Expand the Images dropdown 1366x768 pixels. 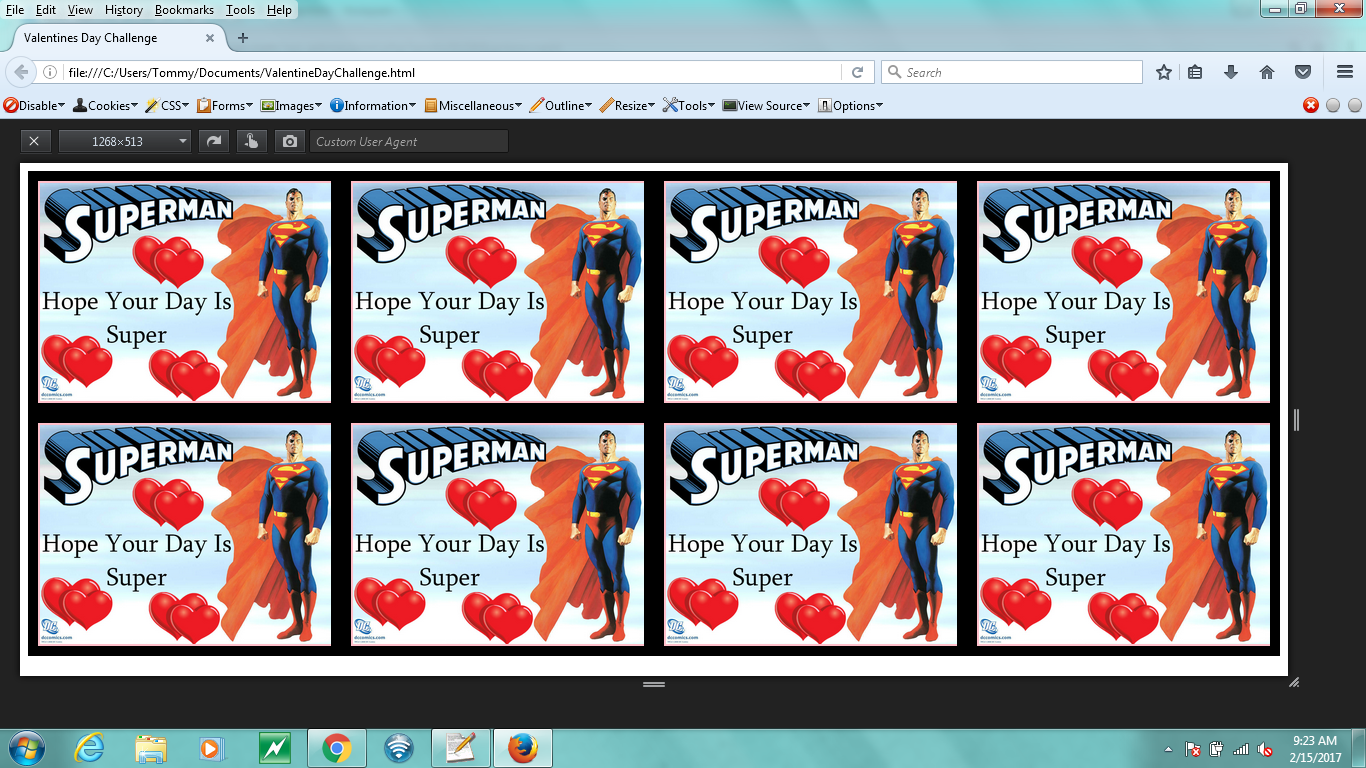click(291, 105)
